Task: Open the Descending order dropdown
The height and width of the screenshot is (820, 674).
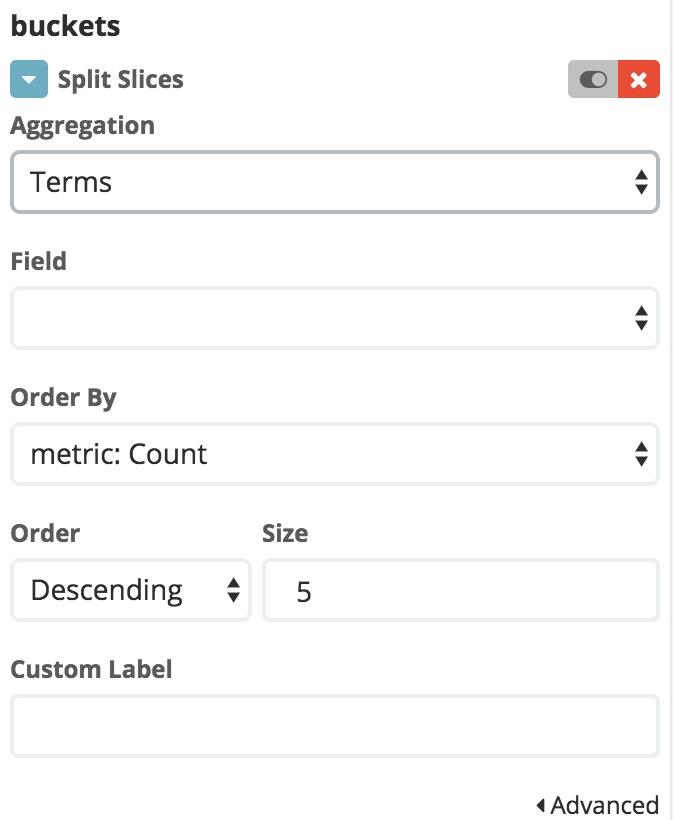Action: [130, 590]
